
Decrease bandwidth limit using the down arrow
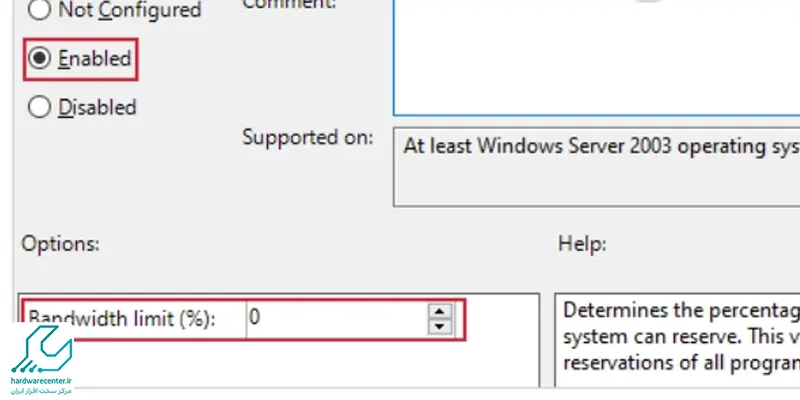pos(440,327)
